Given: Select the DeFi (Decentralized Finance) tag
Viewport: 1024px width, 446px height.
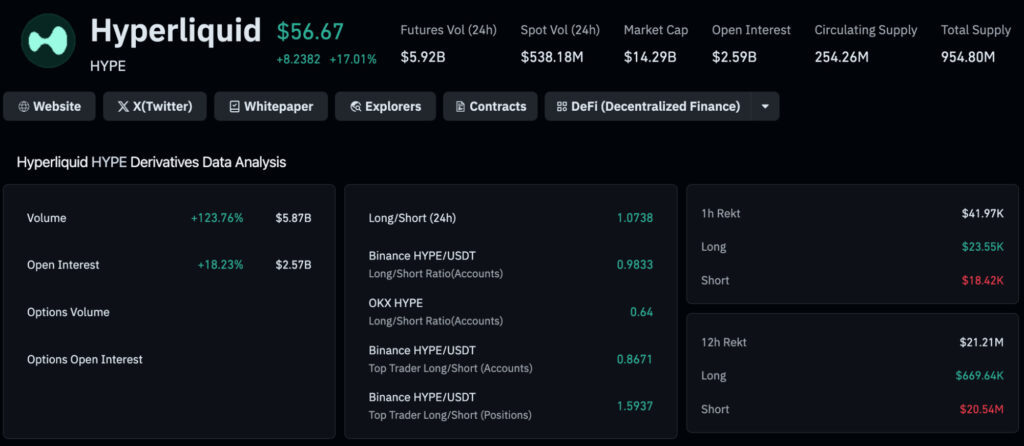Looking at the screenshot, I should coord(648,106).
